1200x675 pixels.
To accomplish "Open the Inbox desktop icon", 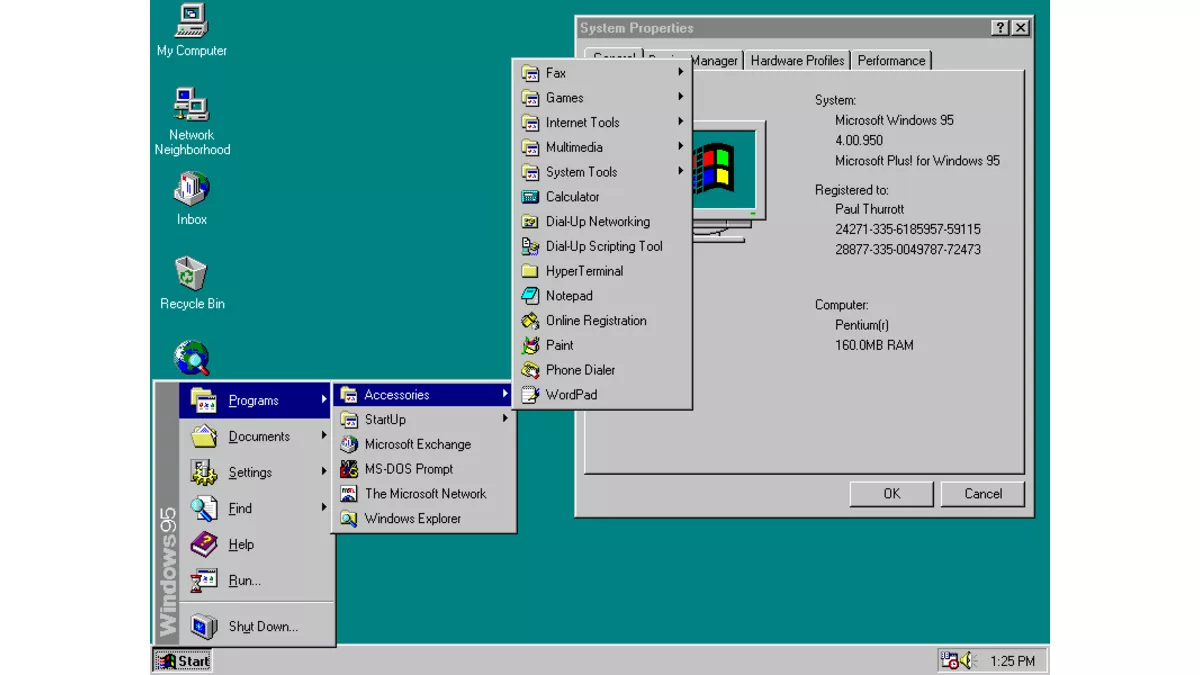I will point(191,189).
